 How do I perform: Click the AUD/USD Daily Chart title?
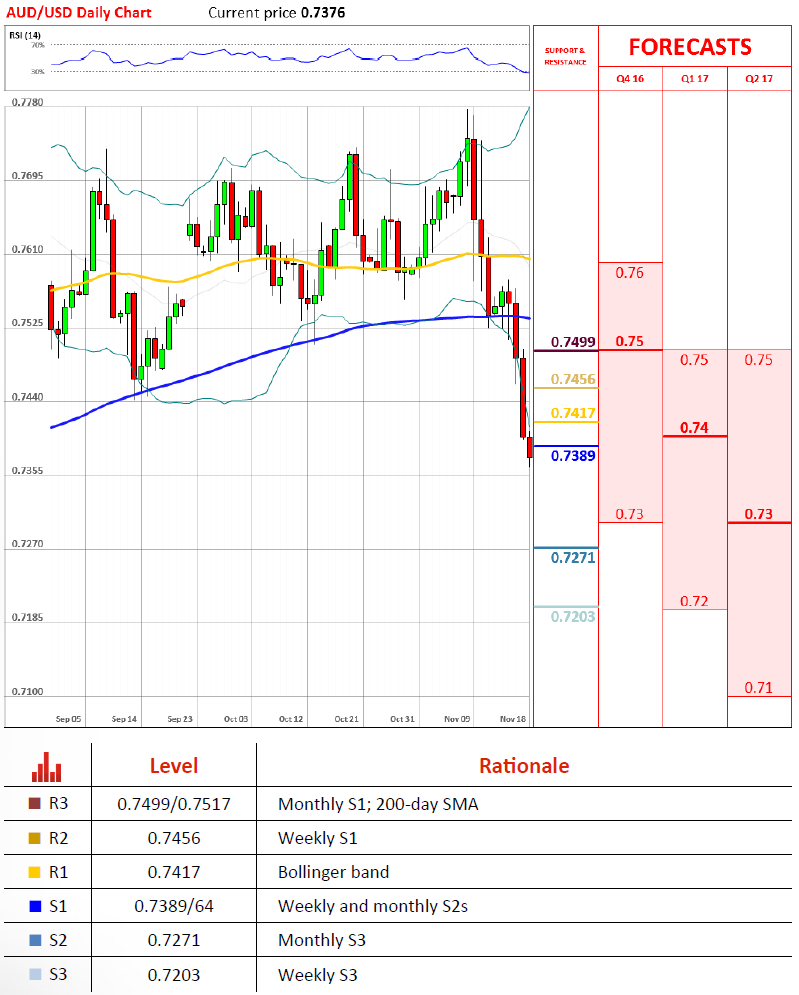pyautogui.click(x=79, y=13)
